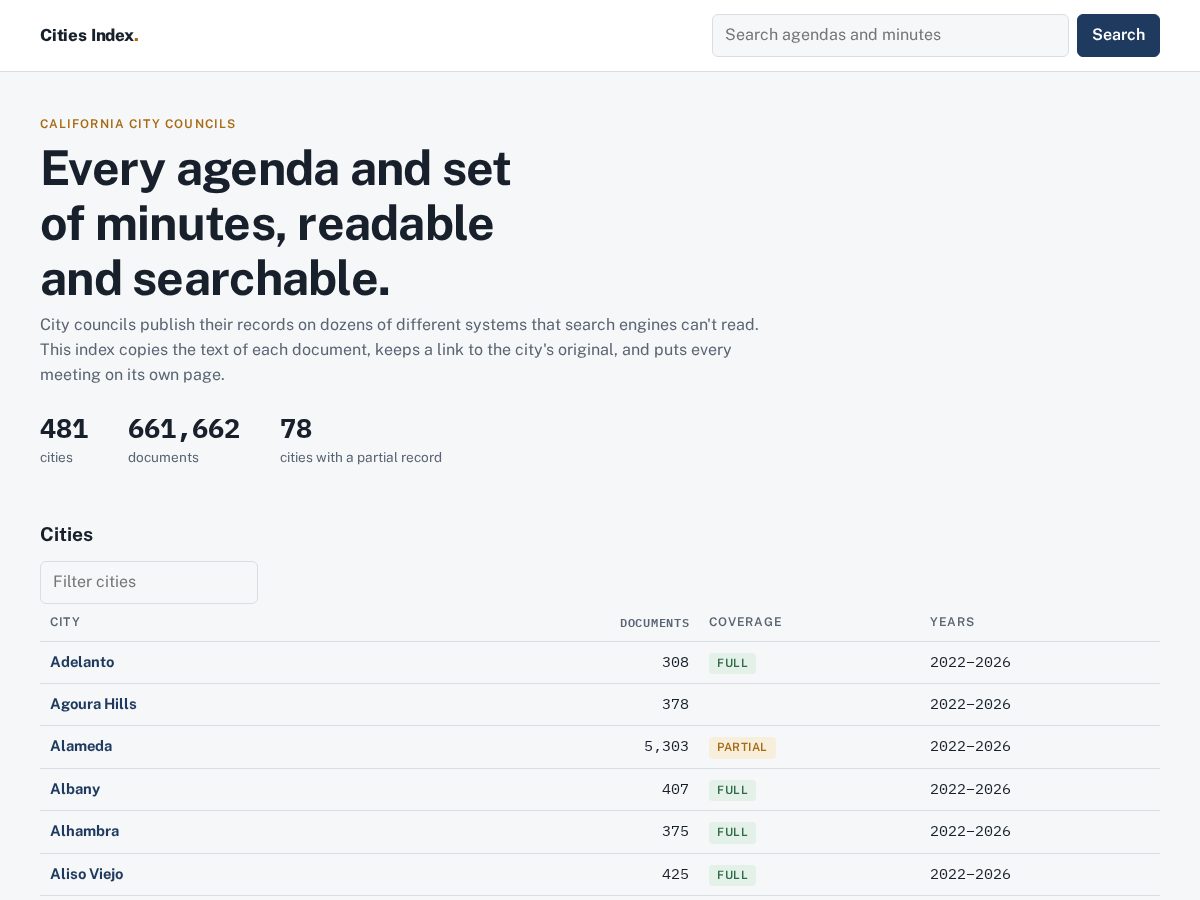
Task: Click the main headline about agendas and minutes
Action: (x=276, y=223)
